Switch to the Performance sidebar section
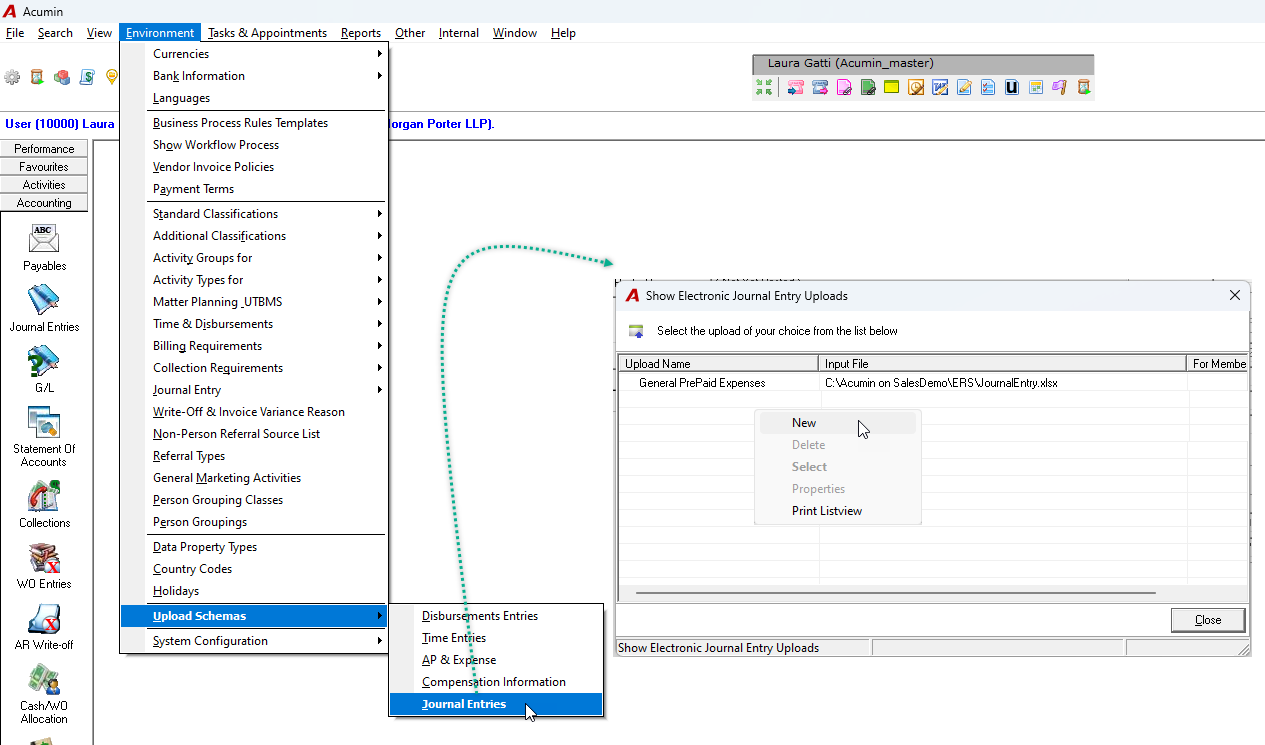This screenshot has width=1265, height=745. 44,149
